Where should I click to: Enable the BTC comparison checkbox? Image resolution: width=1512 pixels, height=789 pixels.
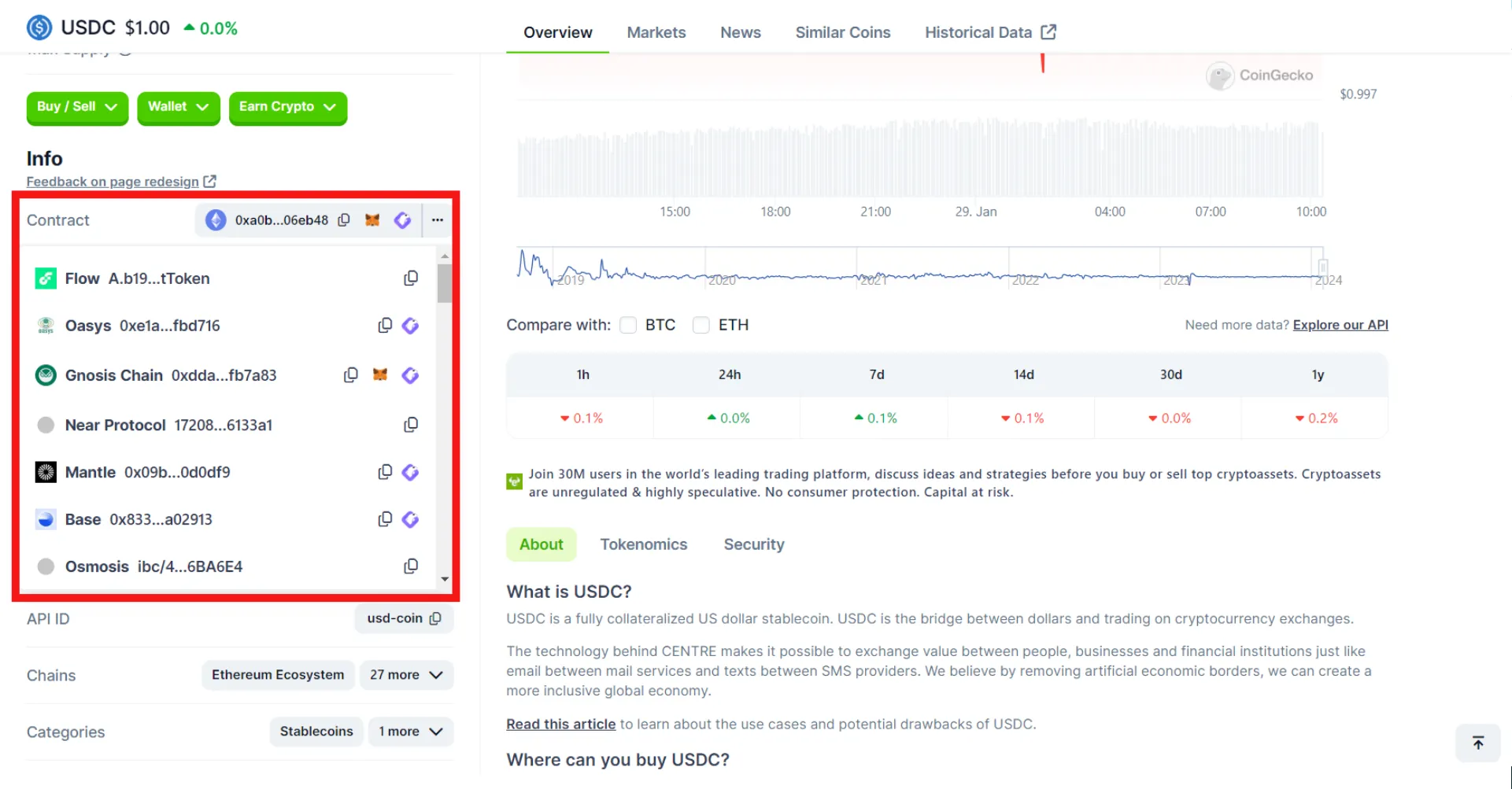click(x=628, y=325)
